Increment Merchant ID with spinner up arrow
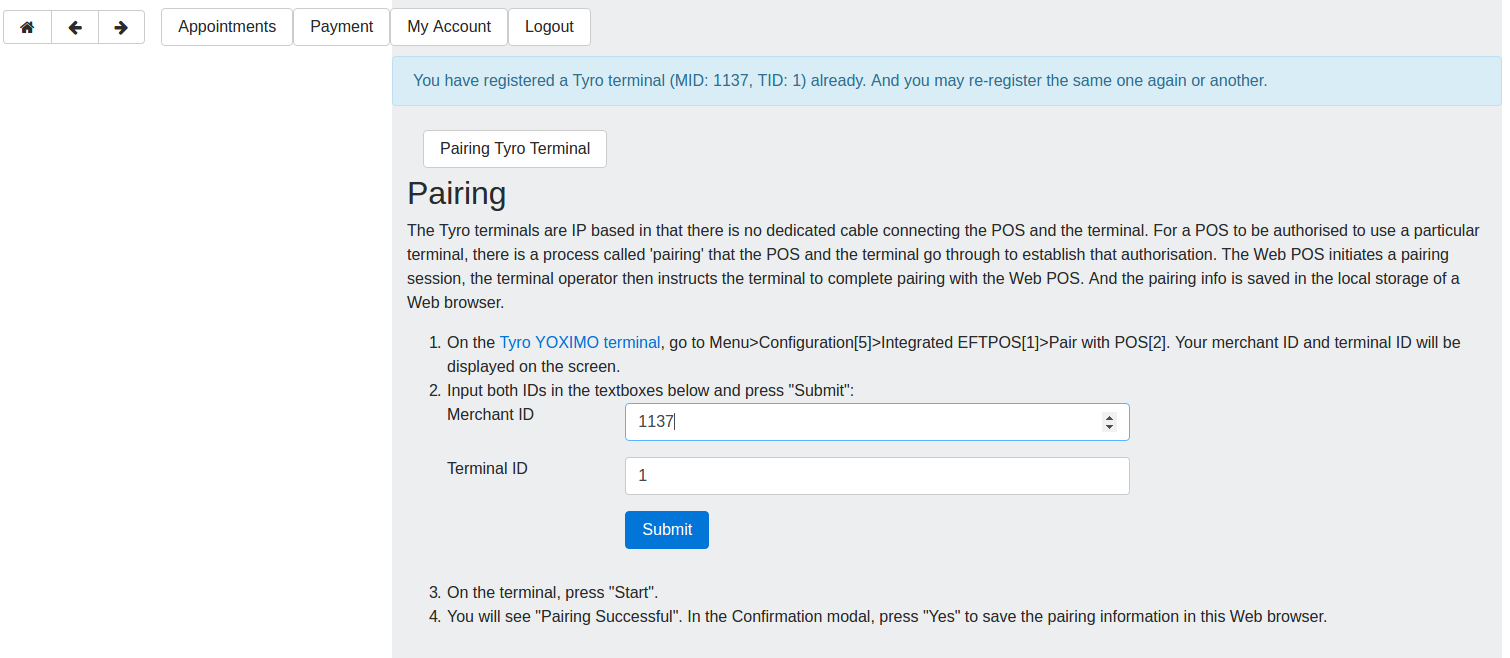Image resolution: width=1510 pixels, height=658 pixels. point(1109,415)
